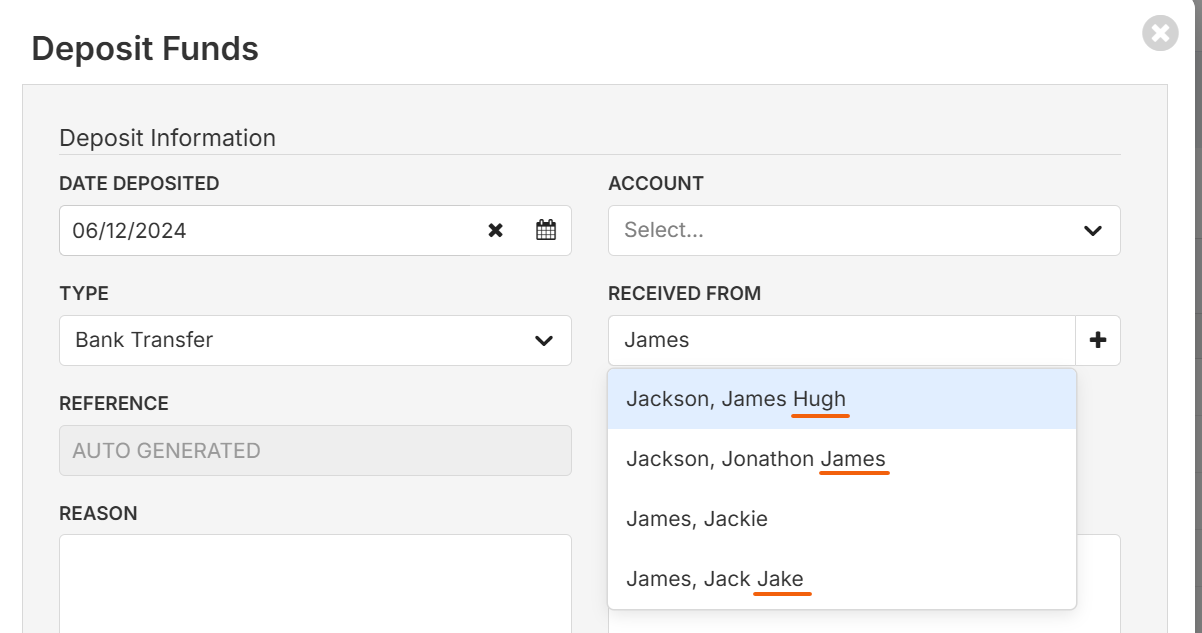The width and height of the screenshot is (1202, 633).
Task: Click the auto generated Reference field
Action: pyautogui.click(x=315, y=450)
